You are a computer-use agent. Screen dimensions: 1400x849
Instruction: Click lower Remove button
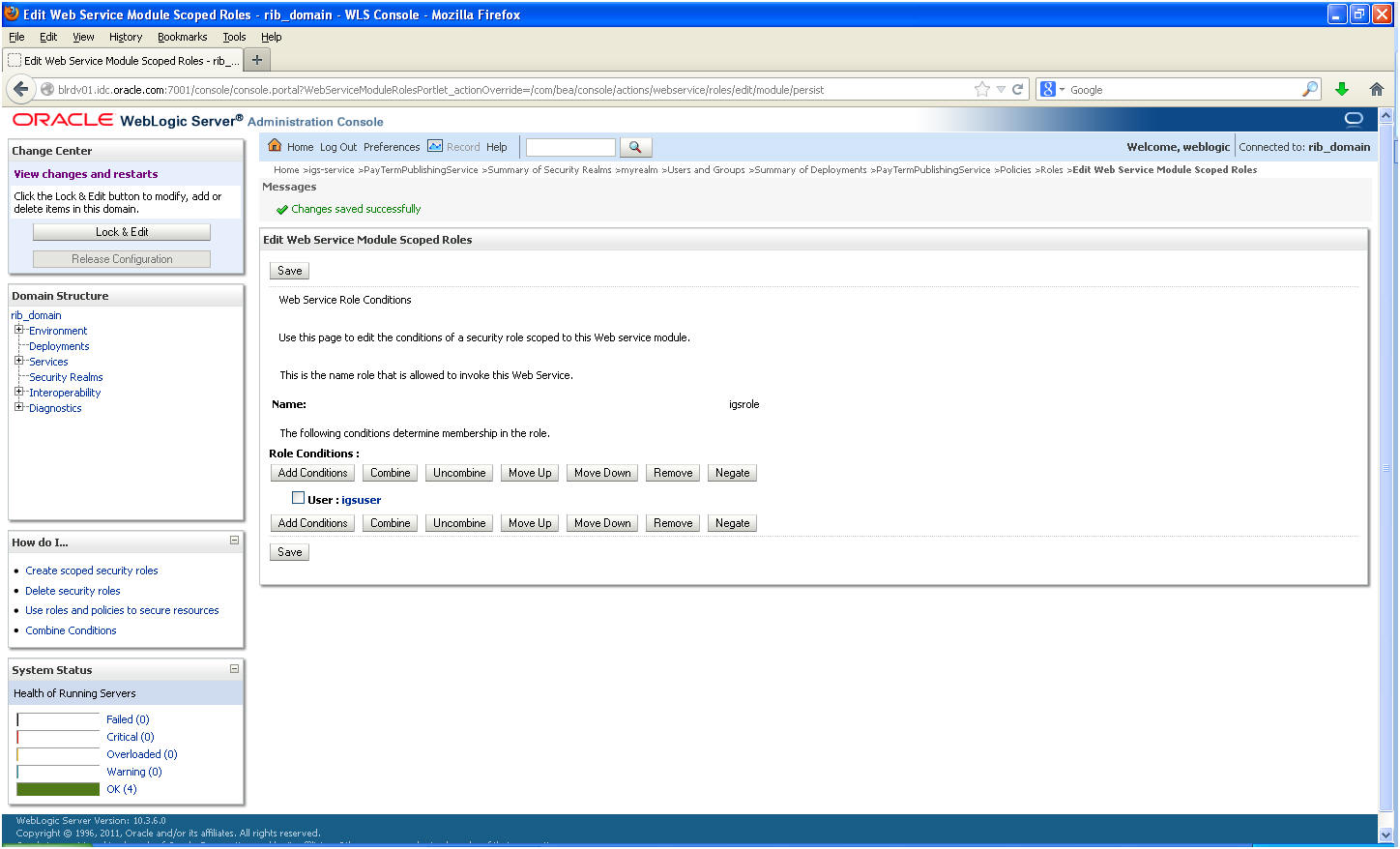point(673,523)
